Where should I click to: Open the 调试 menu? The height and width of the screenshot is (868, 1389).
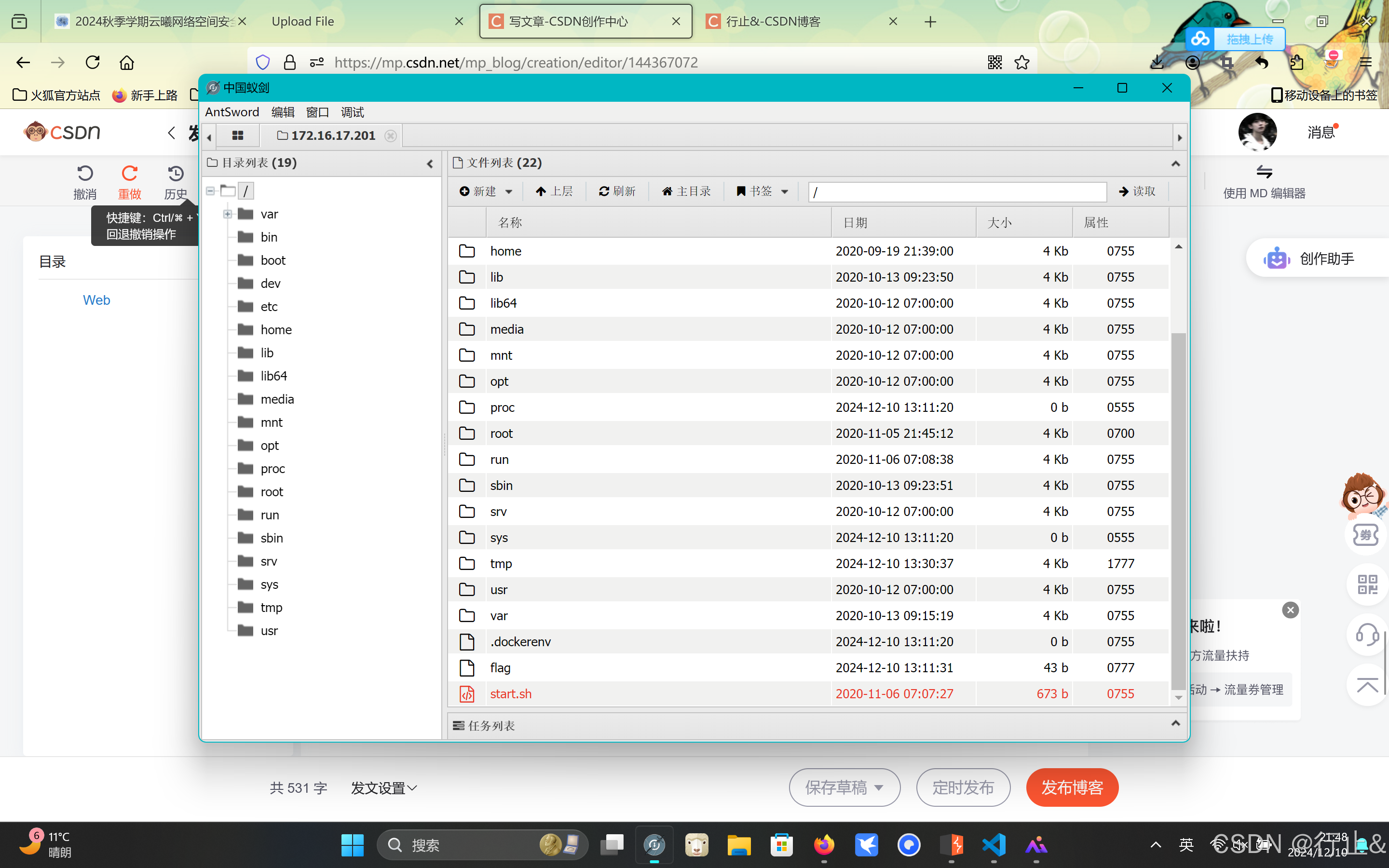click(352, 112)
